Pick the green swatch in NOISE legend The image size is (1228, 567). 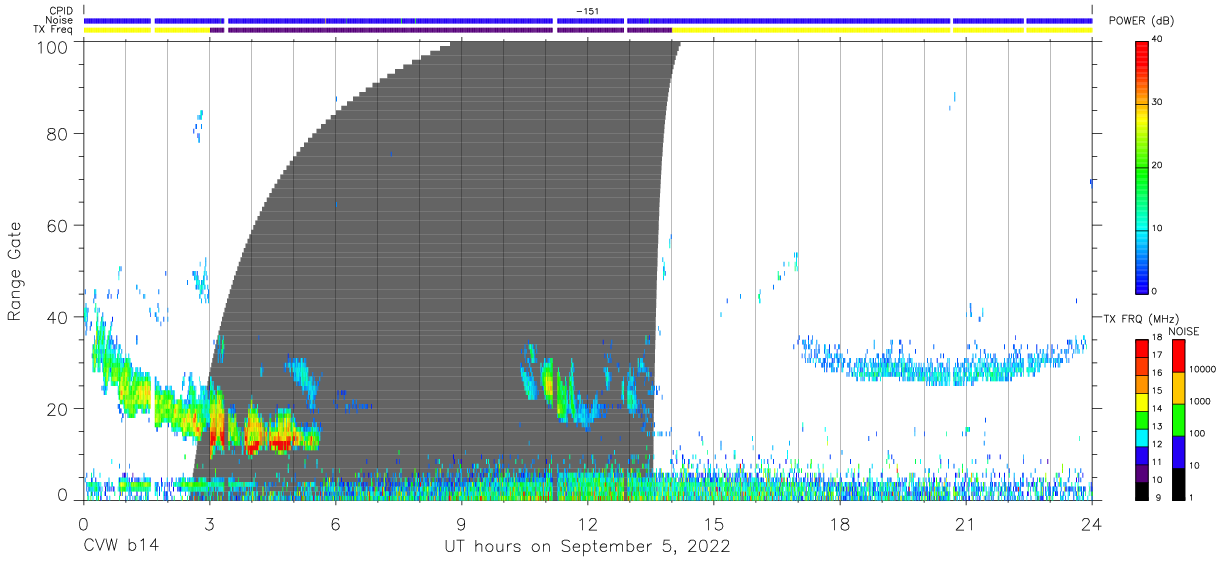click(x=1178, y=420)
